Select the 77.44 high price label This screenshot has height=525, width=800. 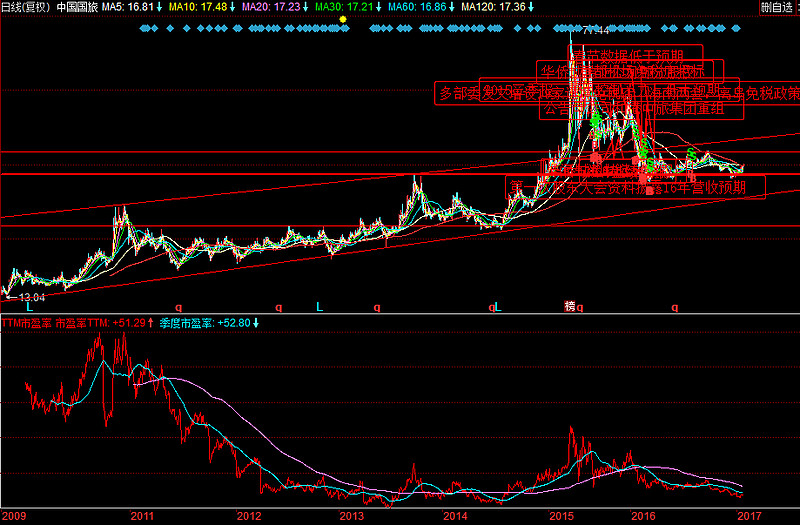596,31
